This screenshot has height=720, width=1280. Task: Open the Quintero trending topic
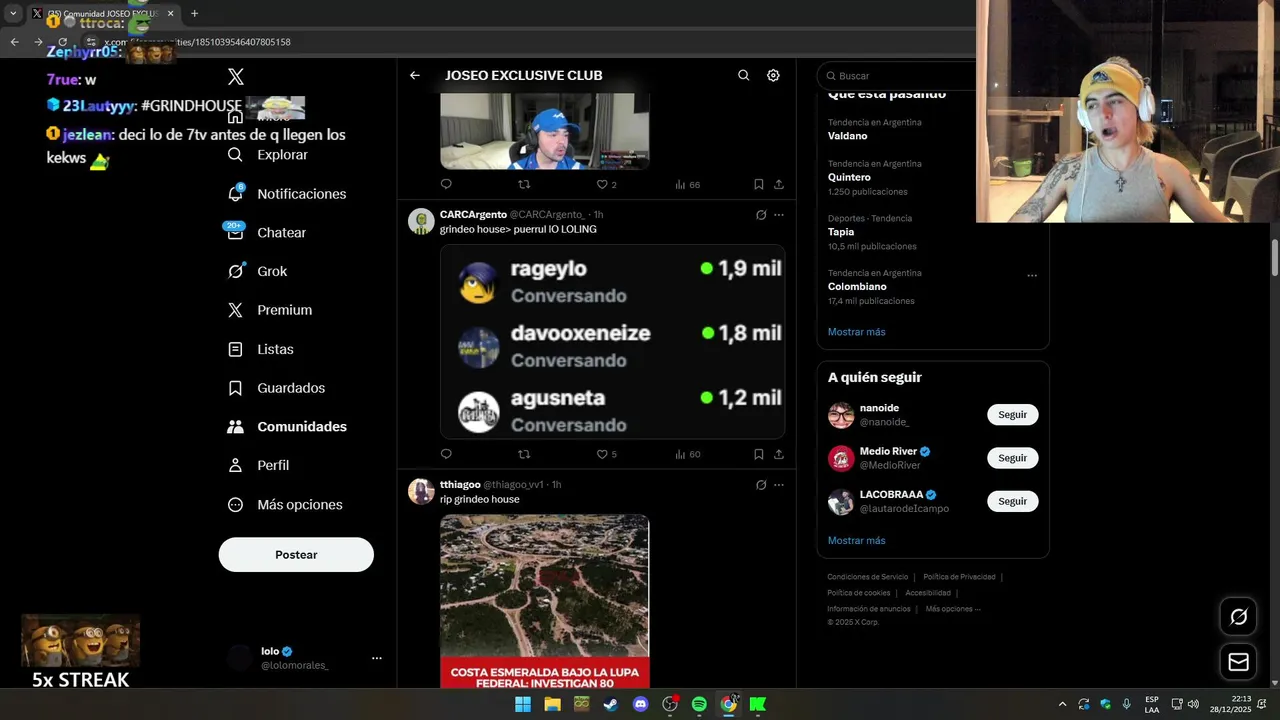pos(849,177)
